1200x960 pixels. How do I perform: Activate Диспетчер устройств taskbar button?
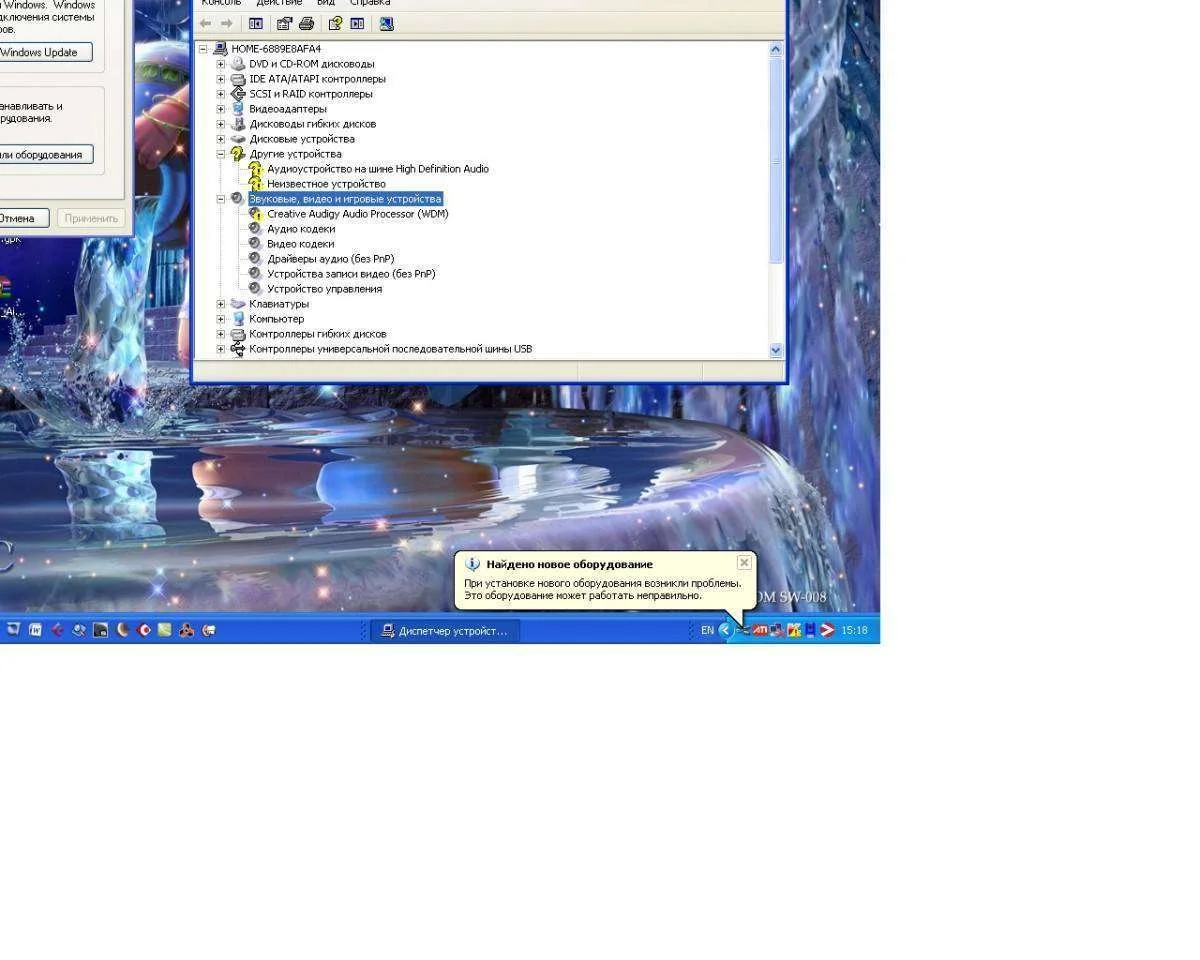(445, 631)
